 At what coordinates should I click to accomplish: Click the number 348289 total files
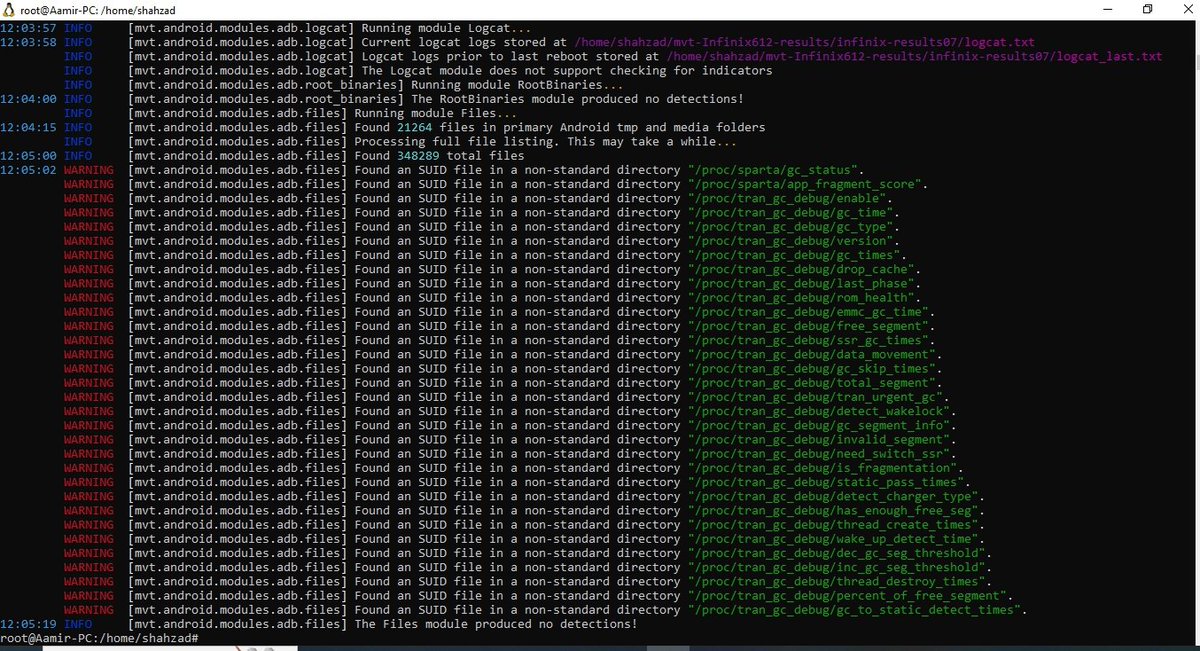tap(417, 156)
